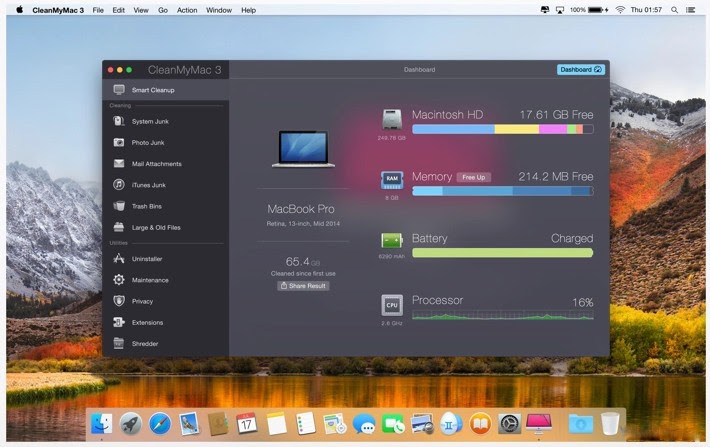Screen dimensions: 710x447
Task: Open the Trash in the Dock
Action: click(x=610, y=424)
